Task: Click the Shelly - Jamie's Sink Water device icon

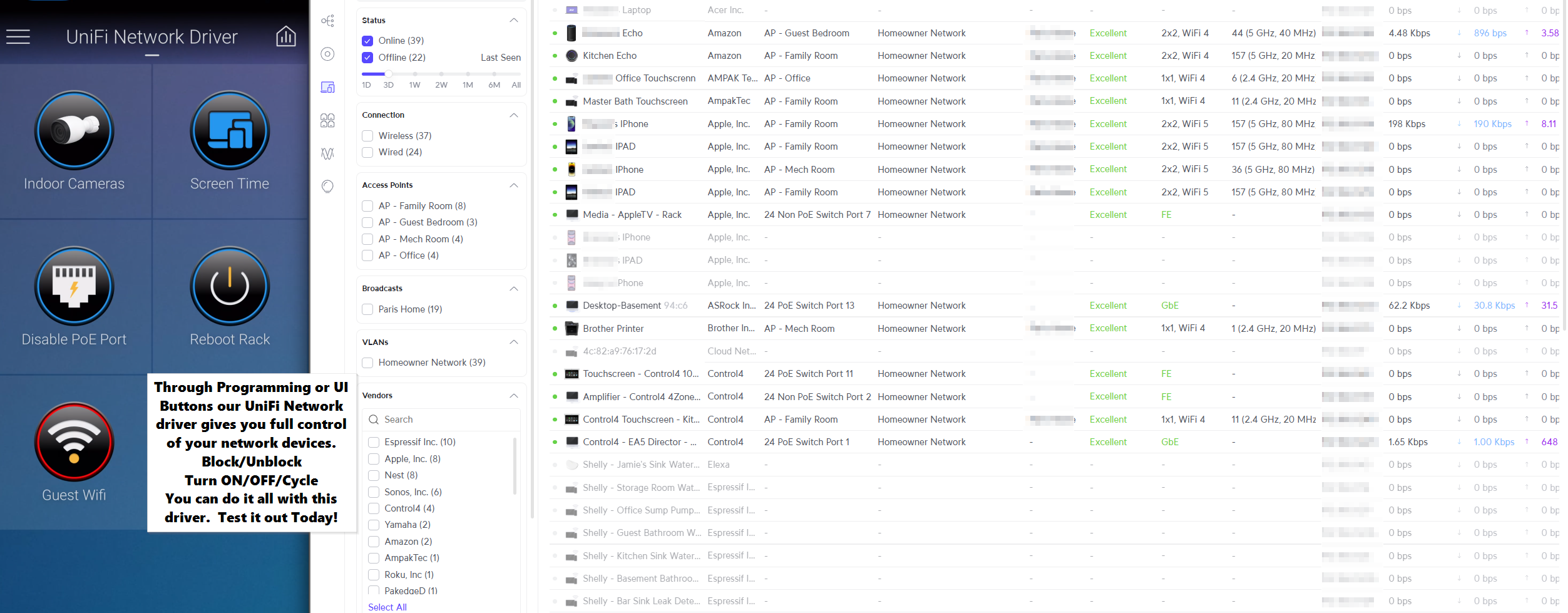Action: click(571, 465)
